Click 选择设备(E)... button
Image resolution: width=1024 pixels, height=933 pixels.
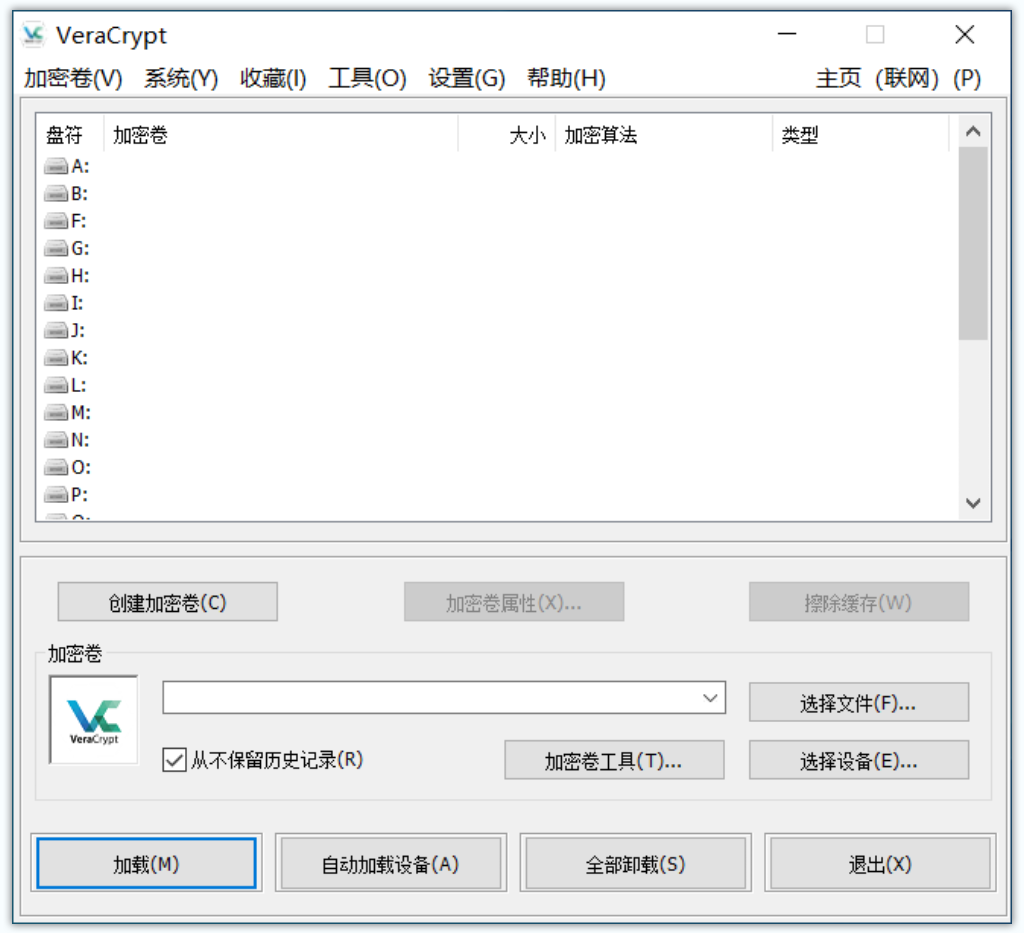[x=859, y=760]
